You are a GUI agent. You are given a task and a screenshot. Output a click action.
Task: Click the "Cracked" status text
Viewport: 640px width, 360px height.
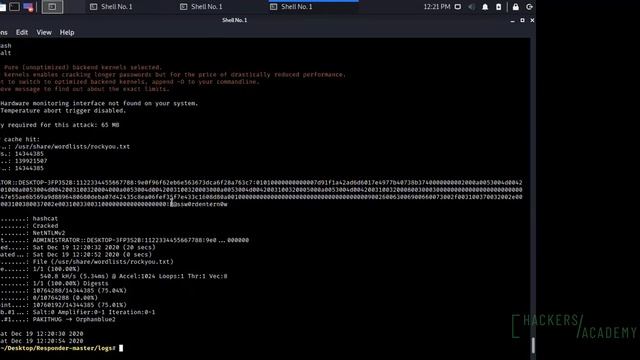pos(45,226)
